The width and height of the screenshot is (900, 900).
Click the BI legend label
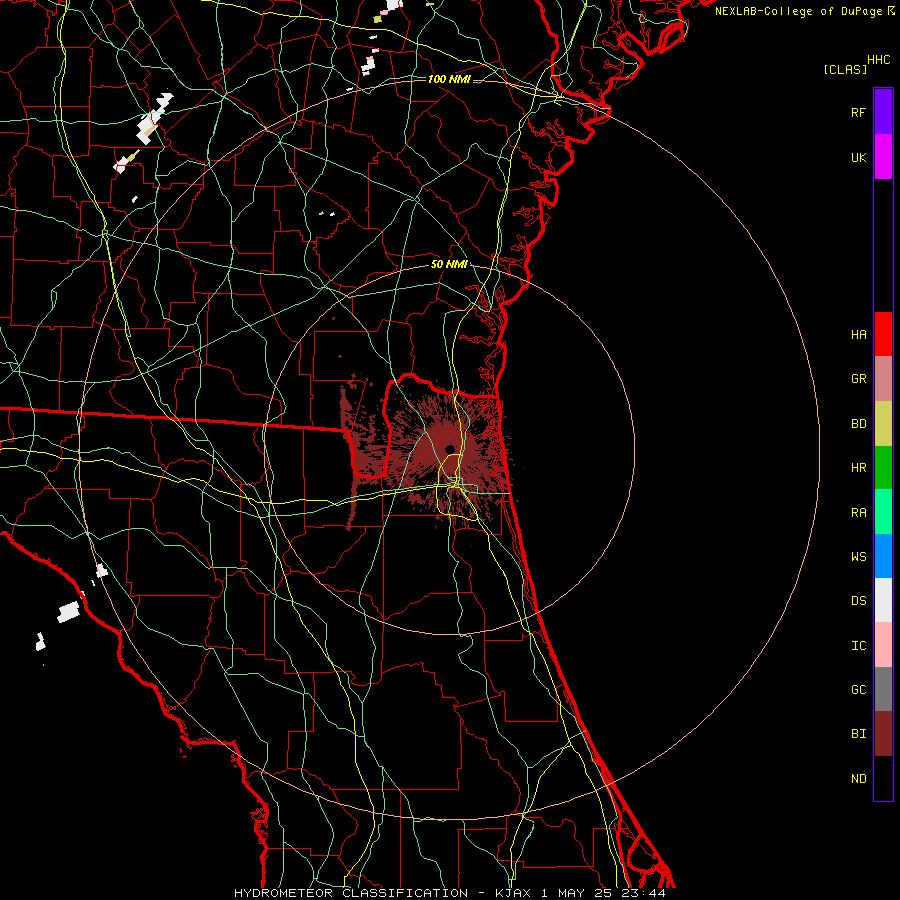[858, 734]
